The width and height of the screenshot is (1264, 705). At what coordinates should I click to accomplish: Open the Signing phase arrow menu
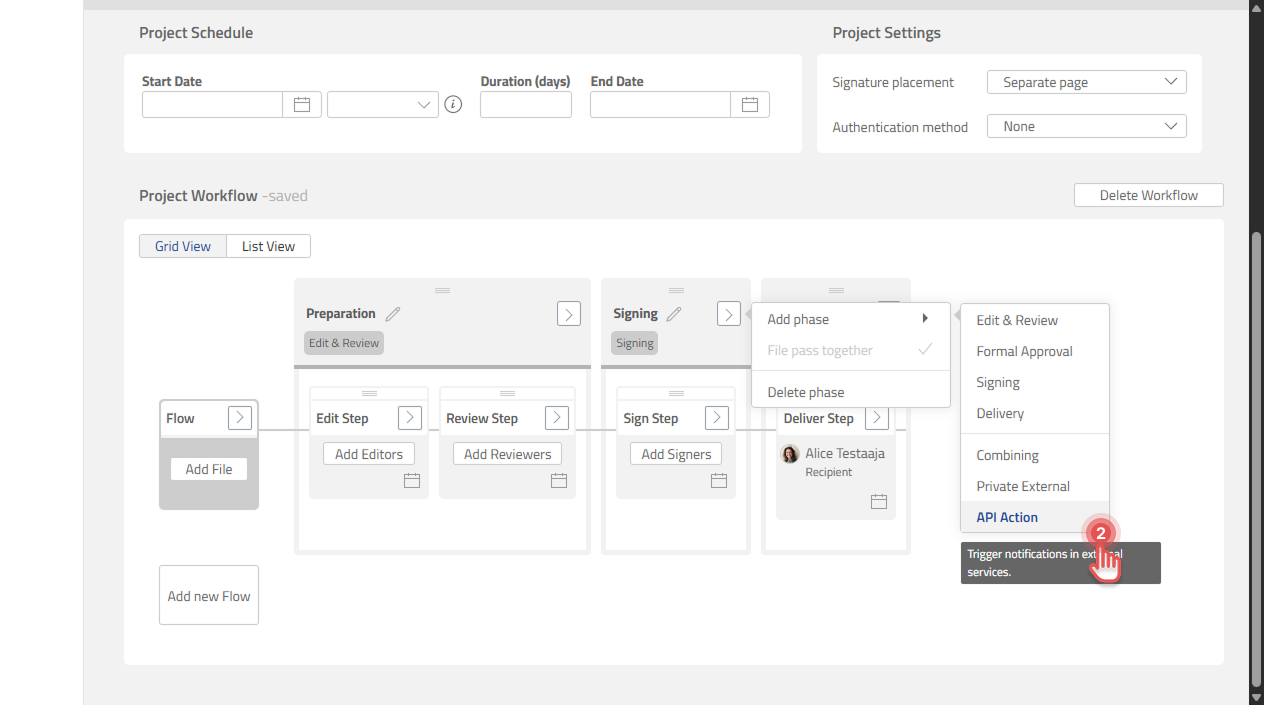click(x=729, y=314)
